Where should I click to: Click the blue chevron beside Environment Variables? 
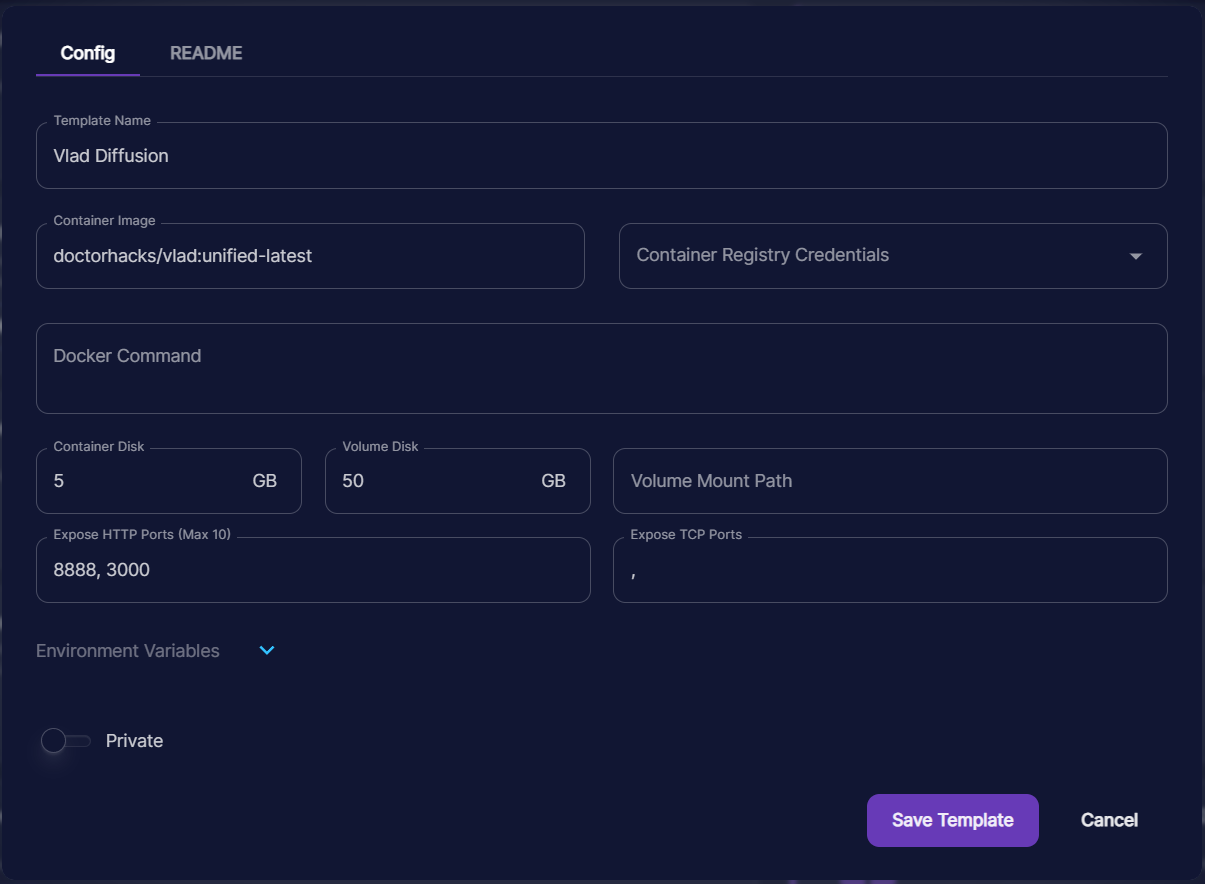tap(267, 650)
